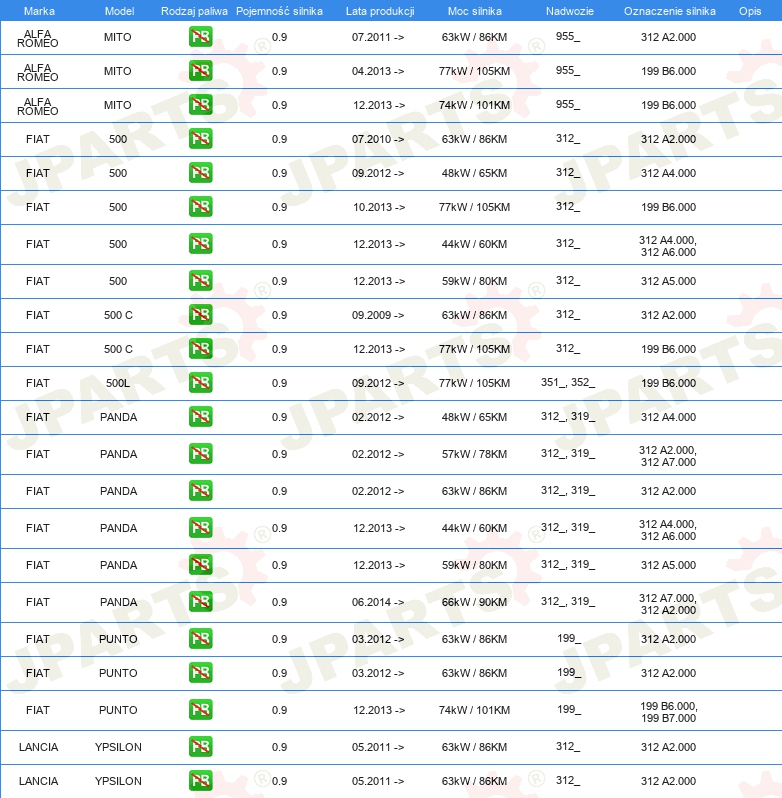Select '312 A4.000' in FIAT 500 09.2012 row
Image resolution: width=782 pixels, height=798 pixels.
point(668,173)
